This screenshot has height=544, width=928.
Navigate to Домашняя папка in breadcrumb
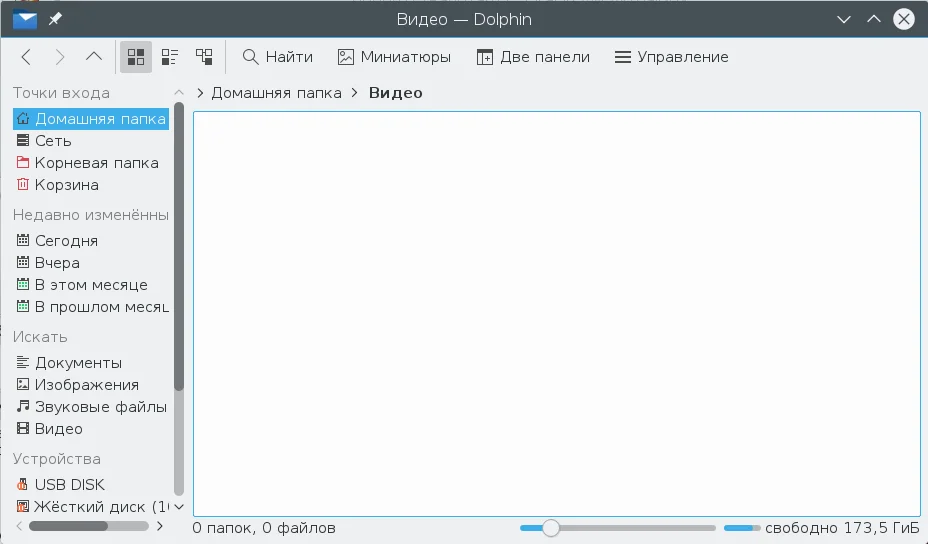[x=276, y=93]
